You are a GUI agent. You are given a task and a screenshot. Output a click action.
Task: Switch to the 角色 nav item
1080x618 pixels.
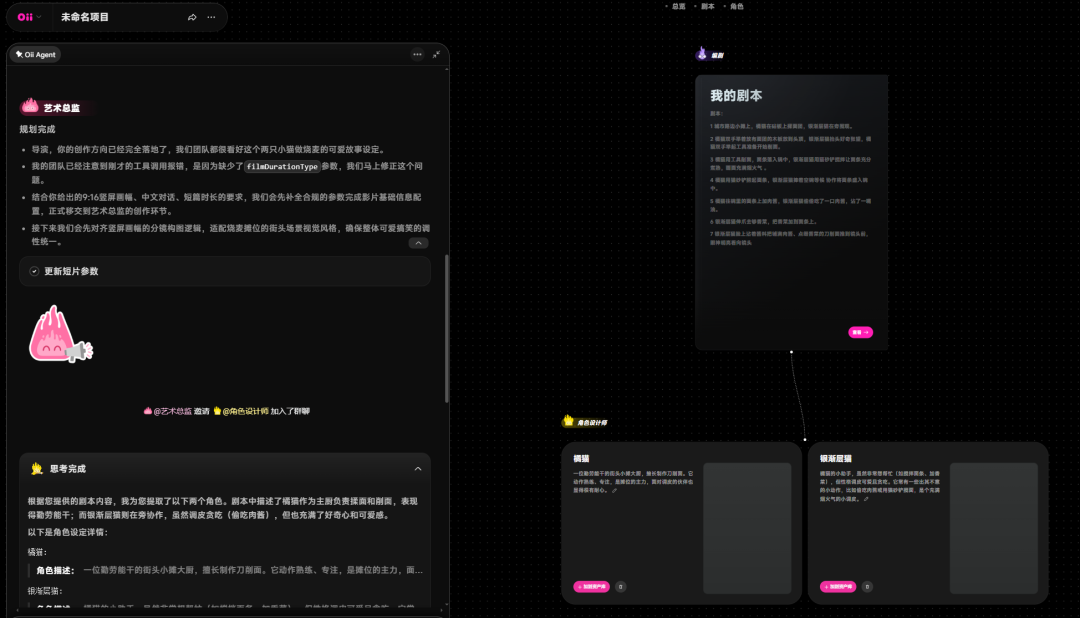click(736, 6)
